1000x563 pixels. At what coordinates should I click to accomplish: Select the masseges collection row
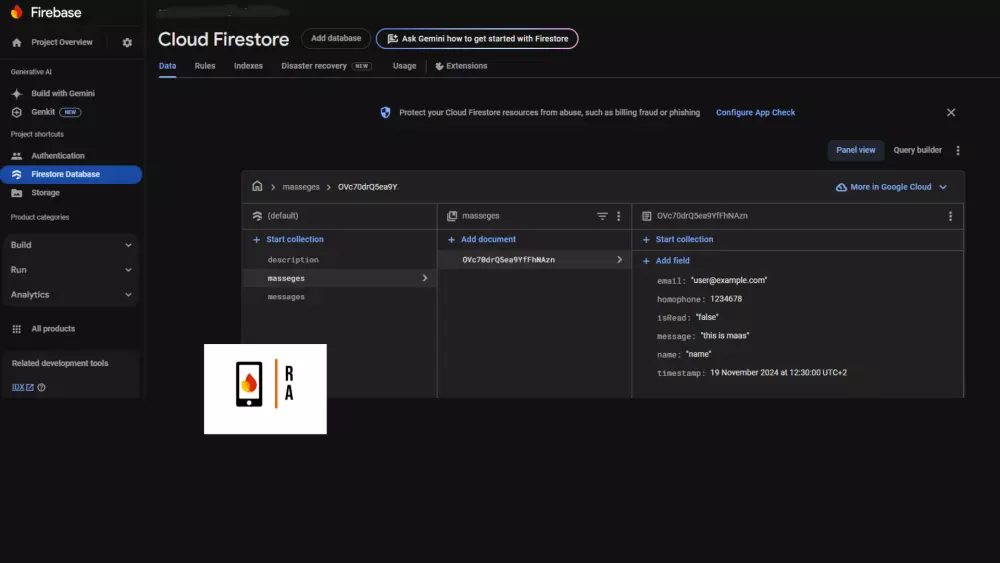[339, 278]
